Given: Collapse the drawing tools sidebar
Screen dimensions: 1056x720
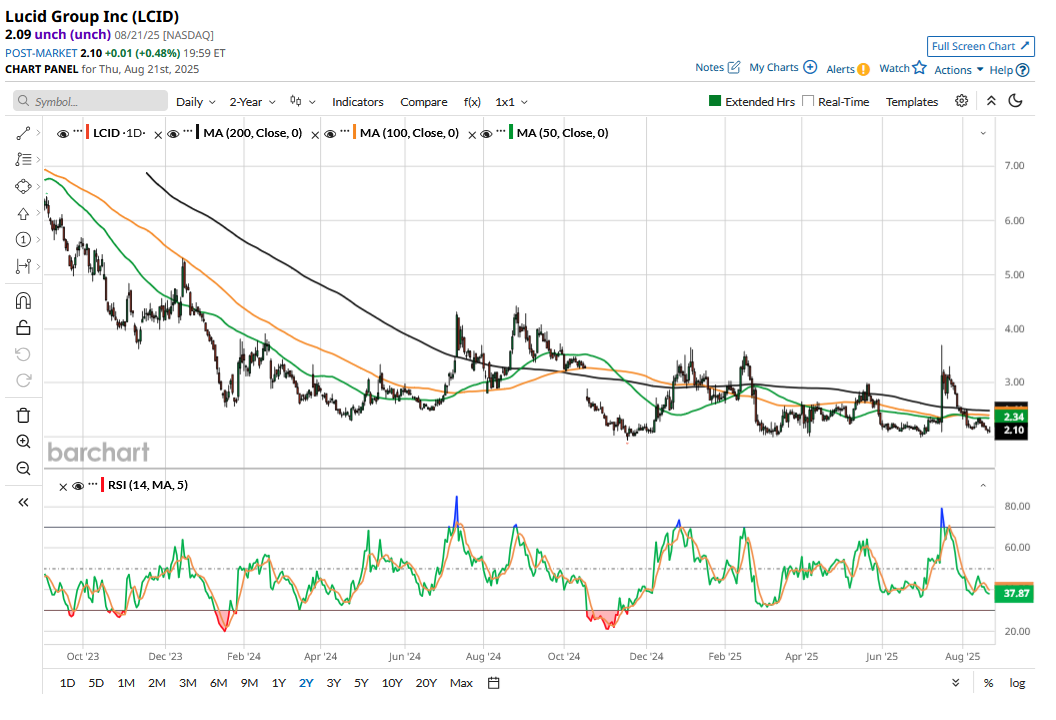Looking at the screenshot, I should pos(23,502).
